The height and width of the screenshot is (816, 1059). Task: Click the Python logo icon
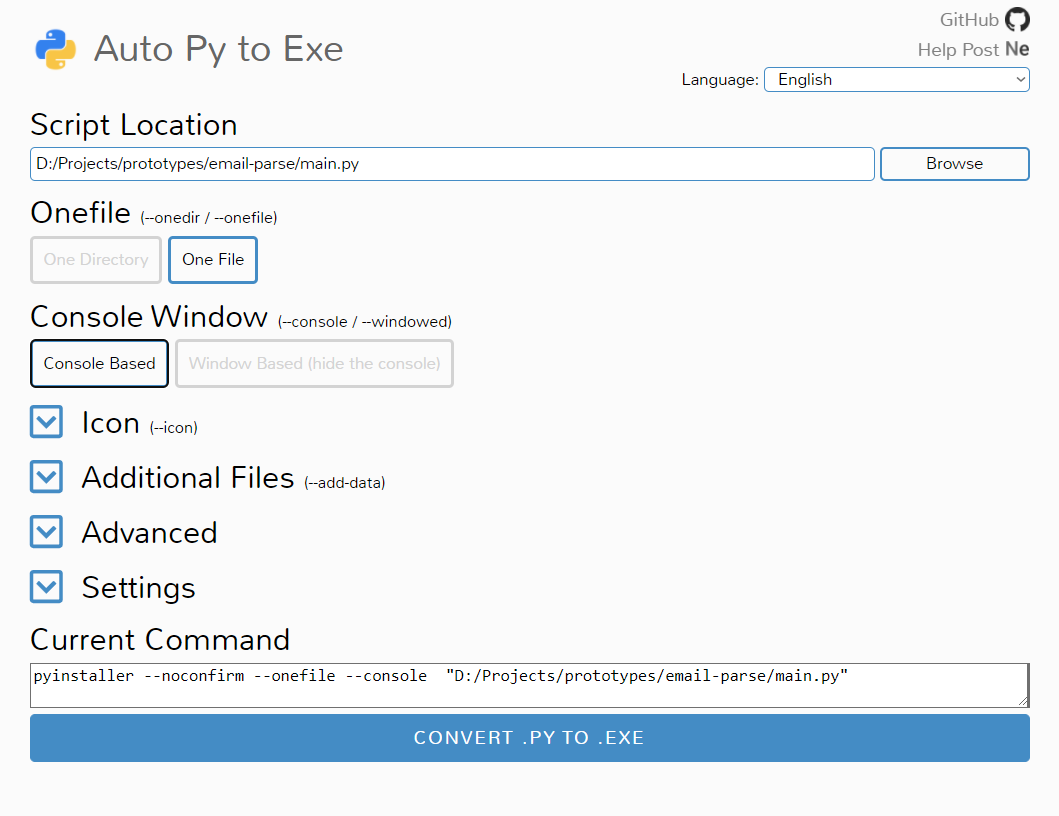[55, 49]
